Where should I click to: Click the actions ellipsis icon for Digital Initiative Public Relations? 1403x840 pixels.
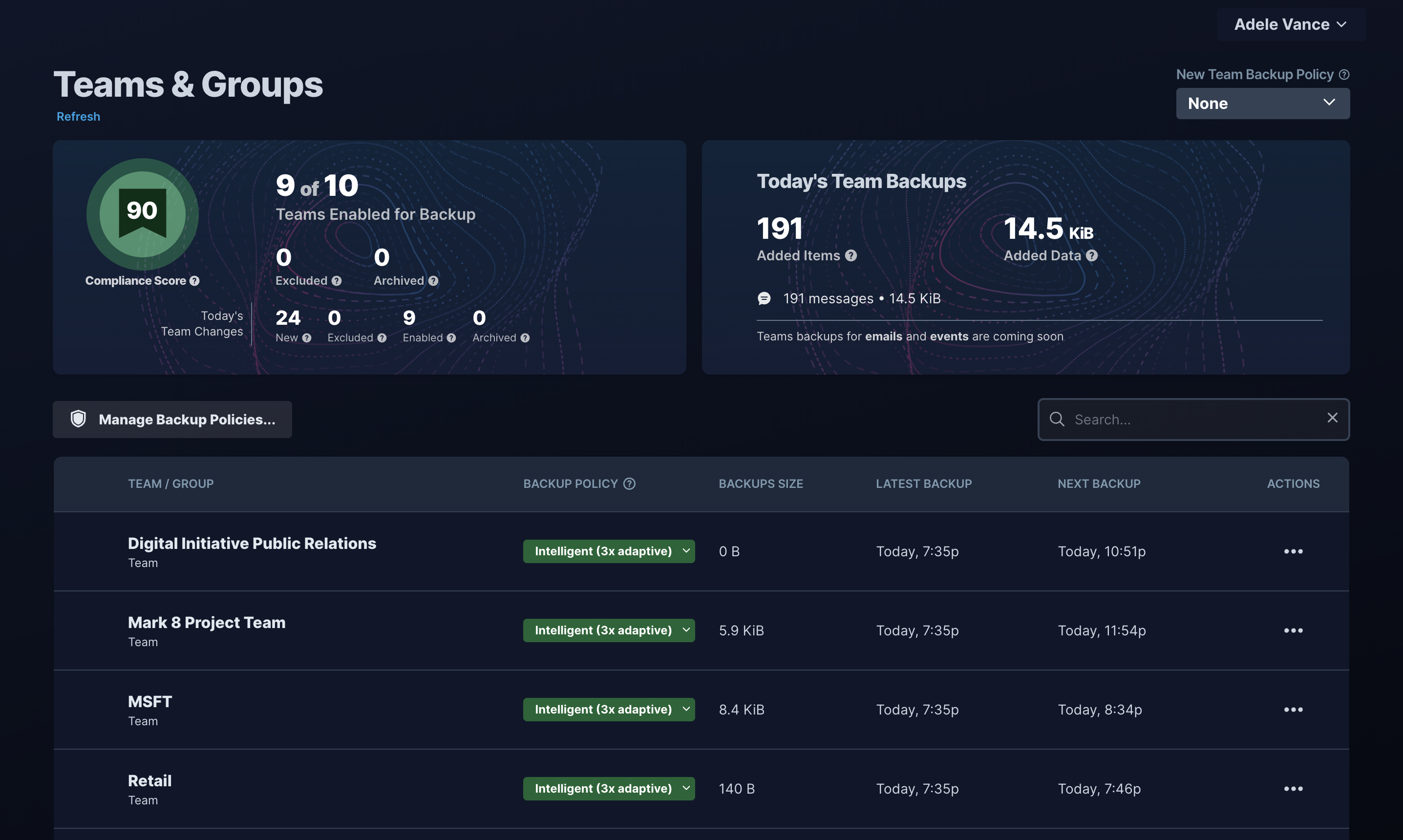(1293, 551)
